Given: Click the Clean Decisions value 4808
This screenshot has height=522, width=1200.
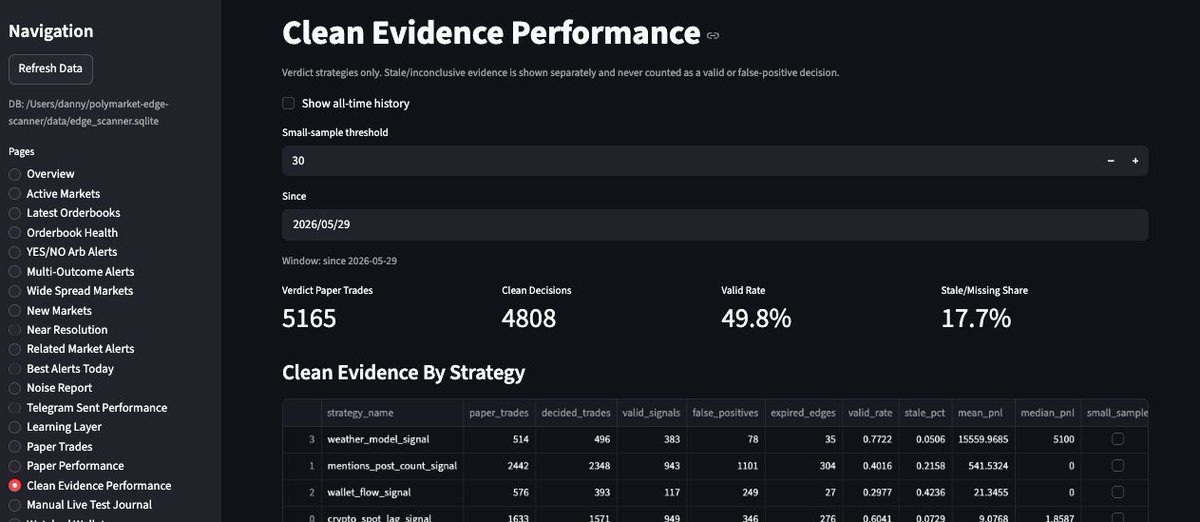Looking at the screenshot, I should coord(529,319).
